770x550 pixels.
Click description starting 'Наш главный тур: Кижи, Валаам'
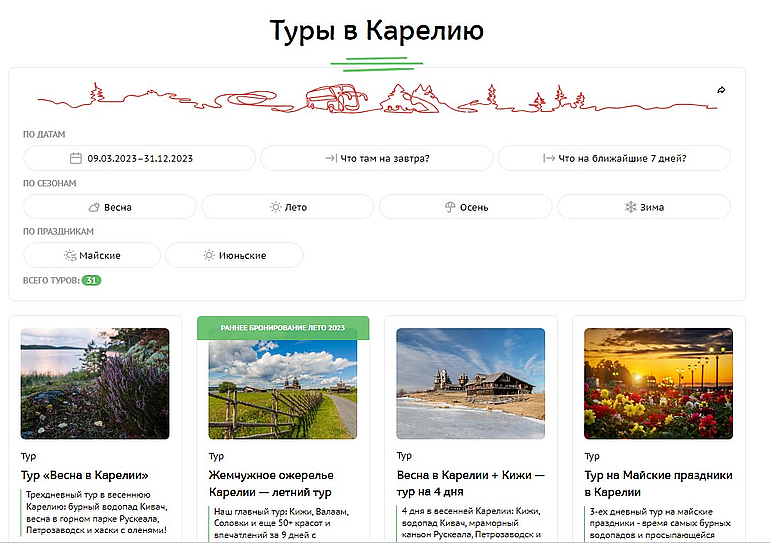pyautogui.click(x=281, y=523)
